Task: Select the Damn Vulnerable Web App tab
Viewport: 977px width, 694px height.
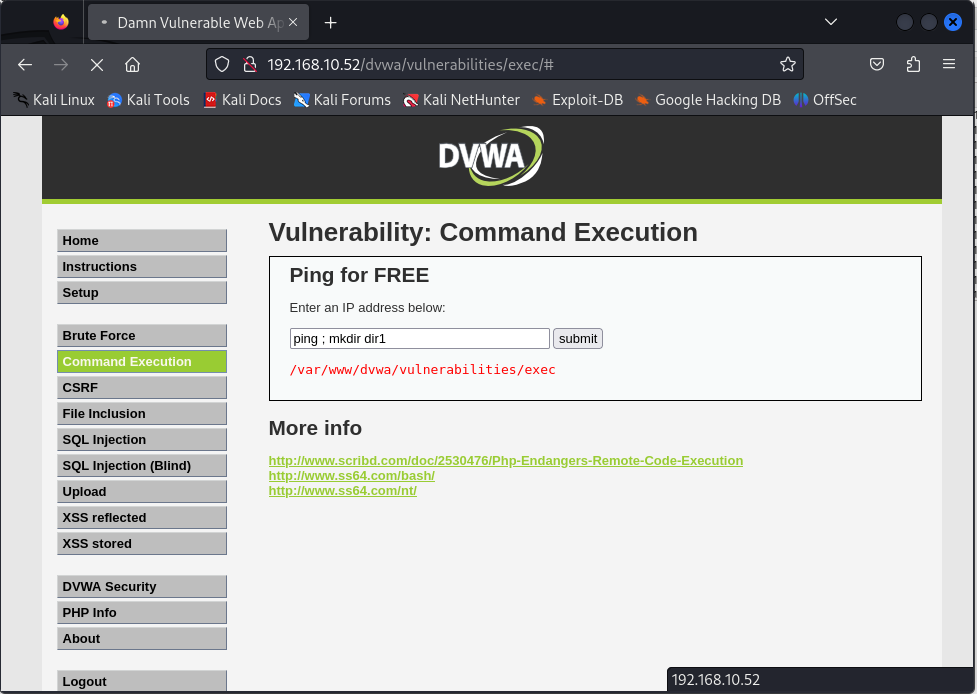Action: (198, 22)
